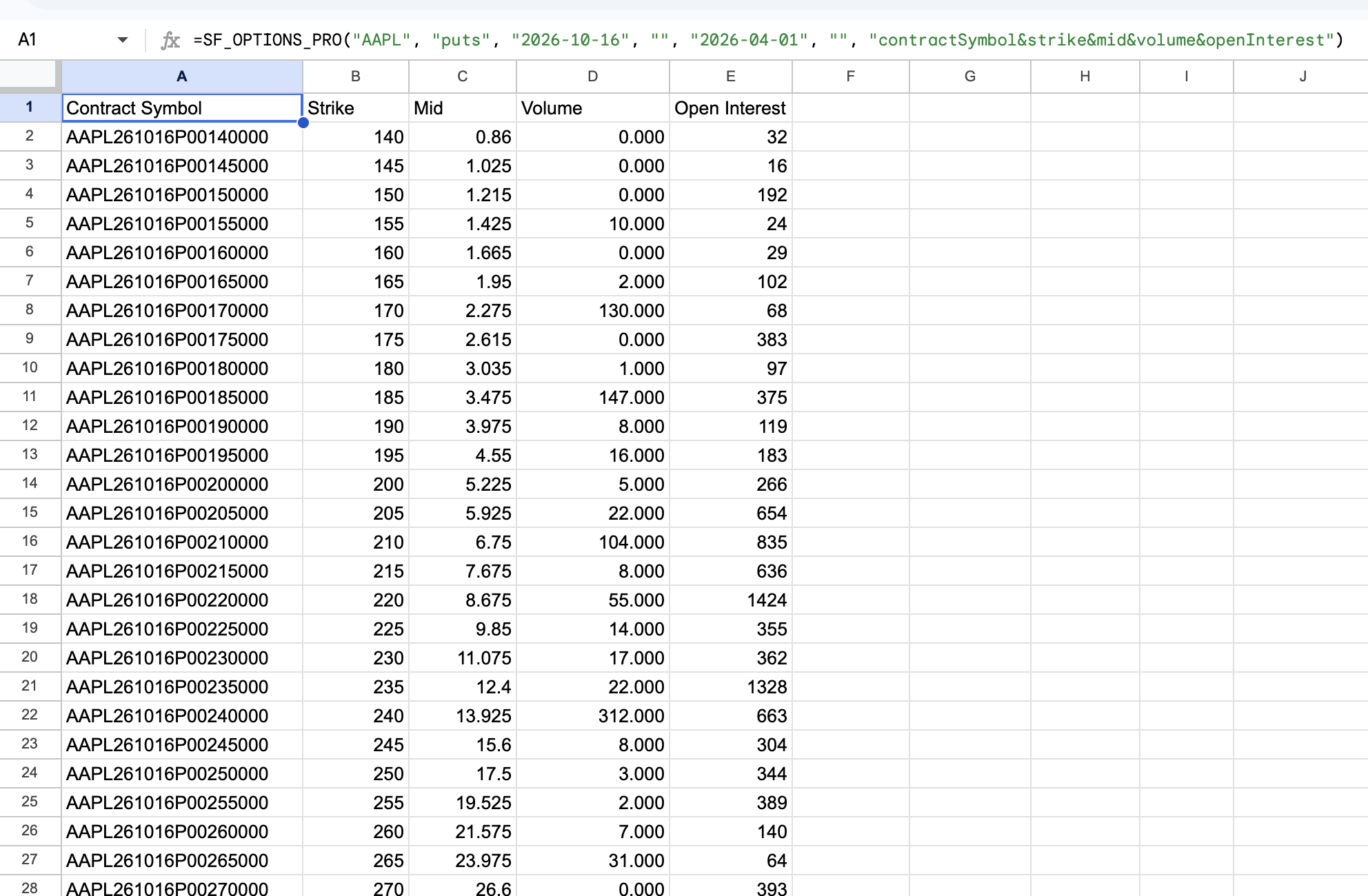The image size is (1368, 896).
Task: Click cell AAPL261016P00220000
Action: click(182, 600)
